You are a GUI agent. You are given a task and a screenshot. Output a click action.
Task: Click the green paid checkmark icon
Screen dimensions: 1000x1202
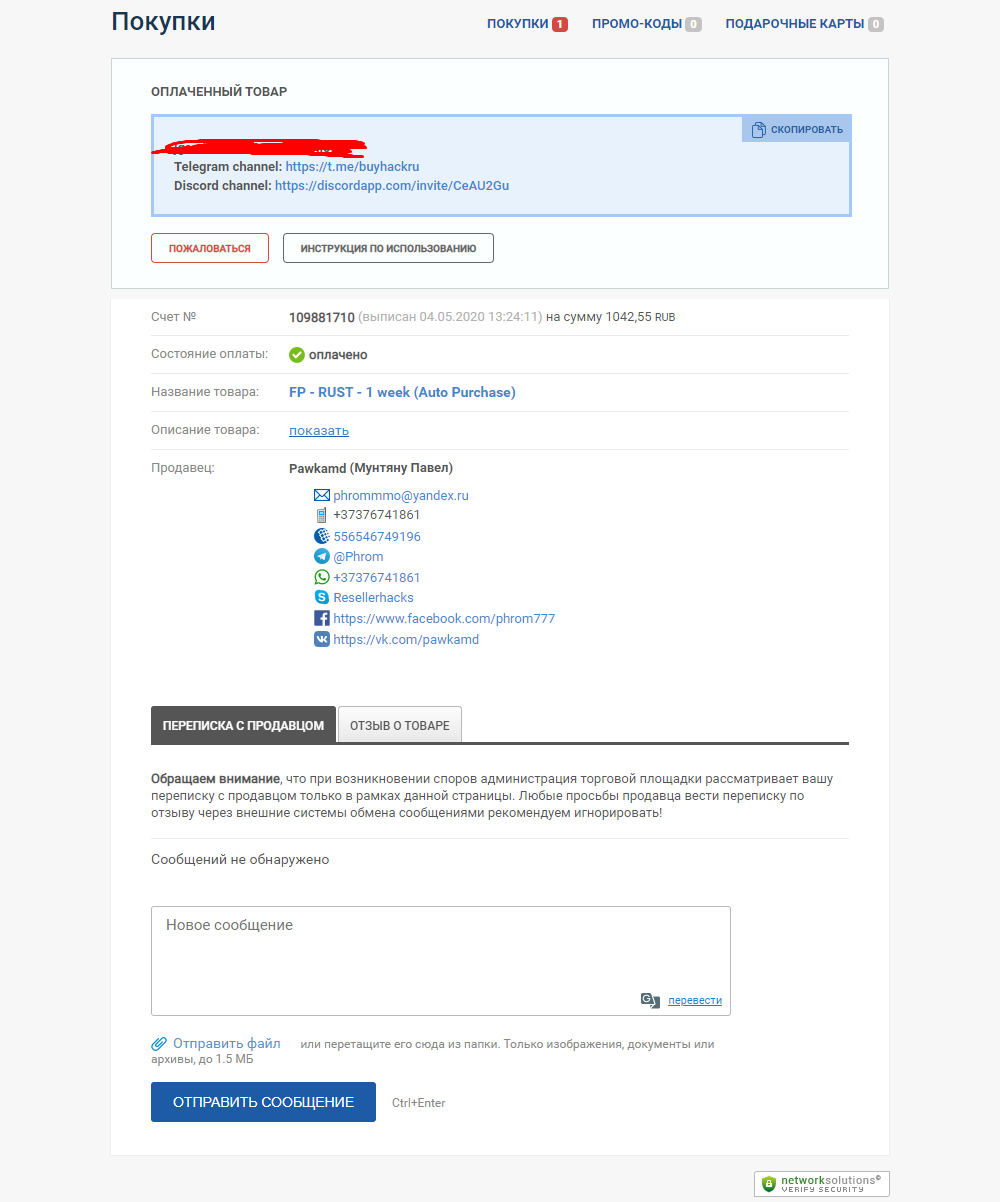pos(297,355)
